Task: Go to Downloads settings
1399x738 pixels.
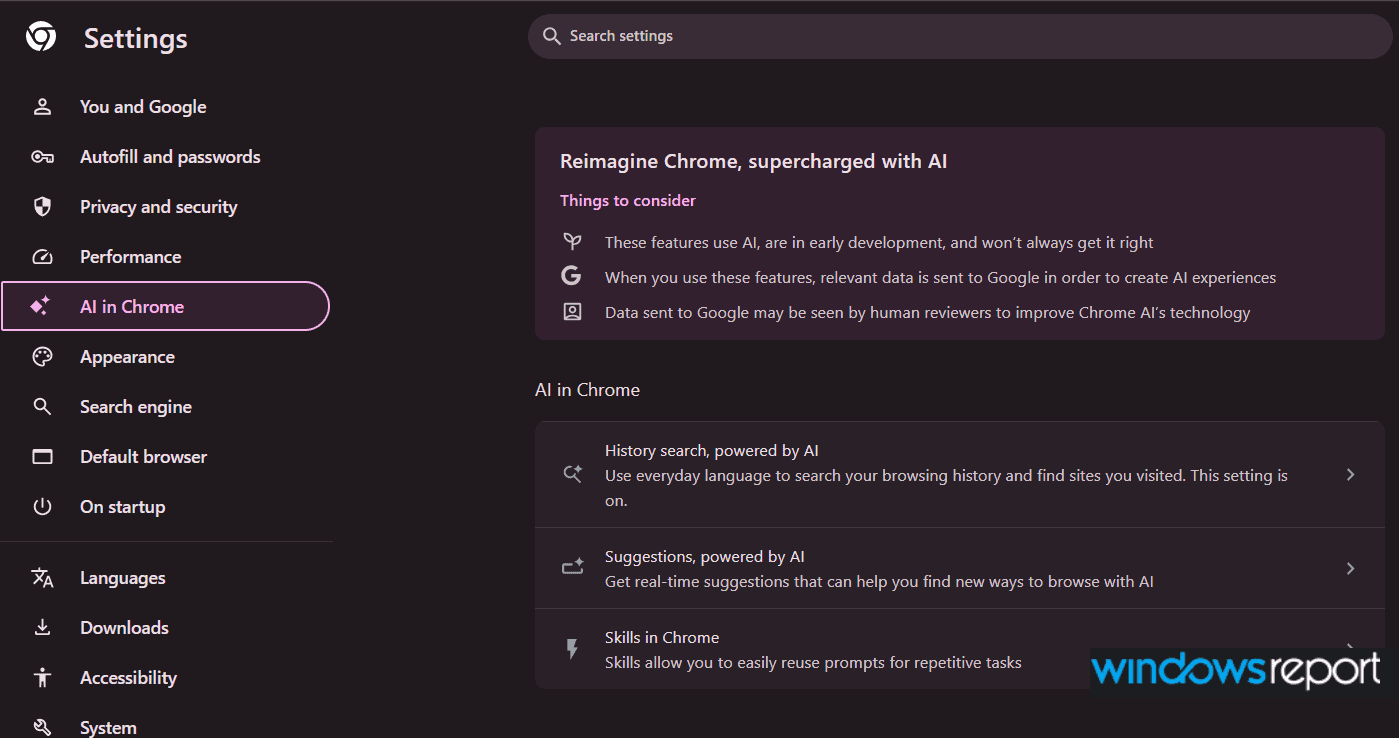Action: [165, 628]
